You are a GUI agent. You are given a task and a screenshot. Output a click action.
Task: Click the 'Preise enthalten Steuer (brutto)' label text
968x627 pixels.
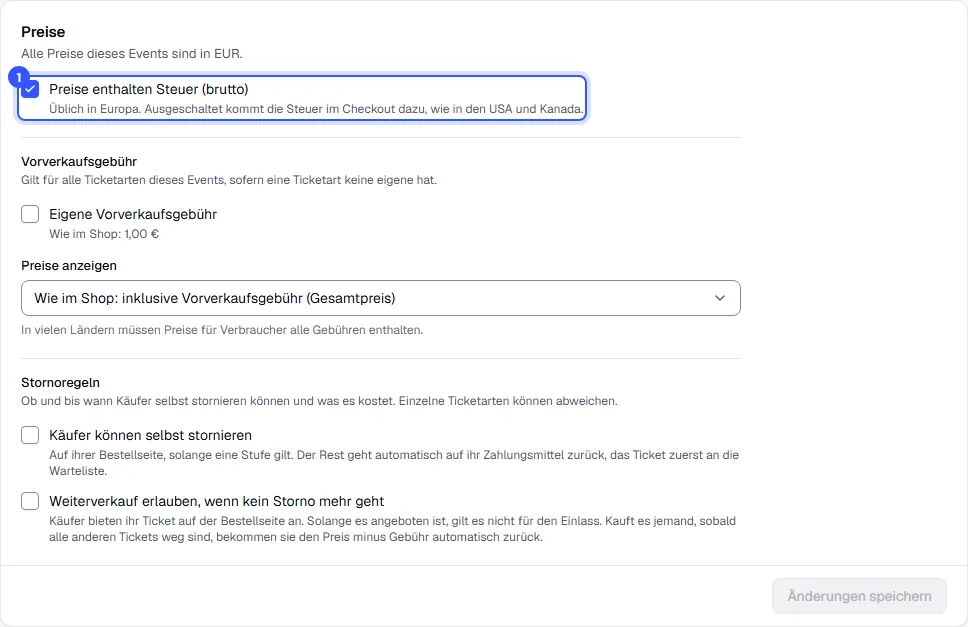(149, 89)
